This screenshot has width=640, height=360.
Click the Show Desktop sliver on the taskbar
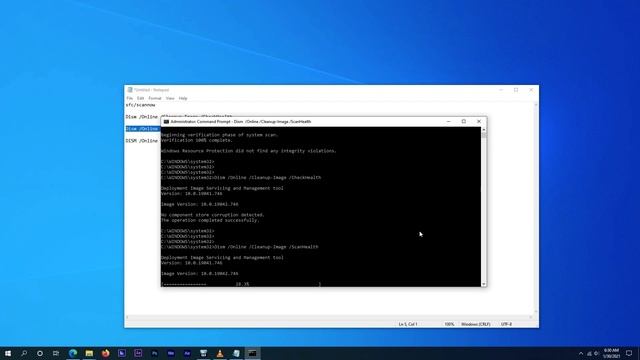tap(639, 353)
